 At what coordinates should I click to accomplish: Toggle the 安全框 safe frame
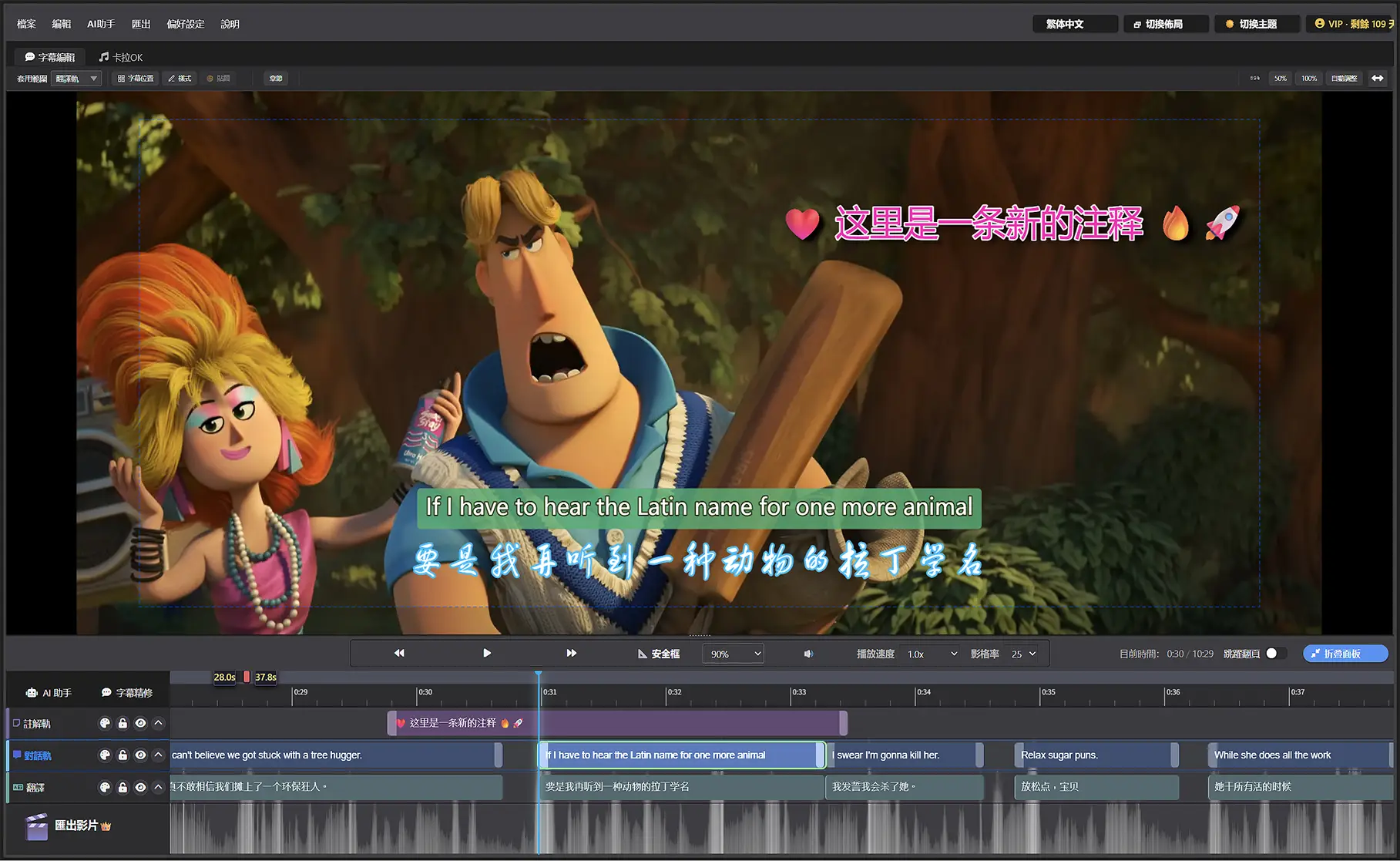point(659,654)
